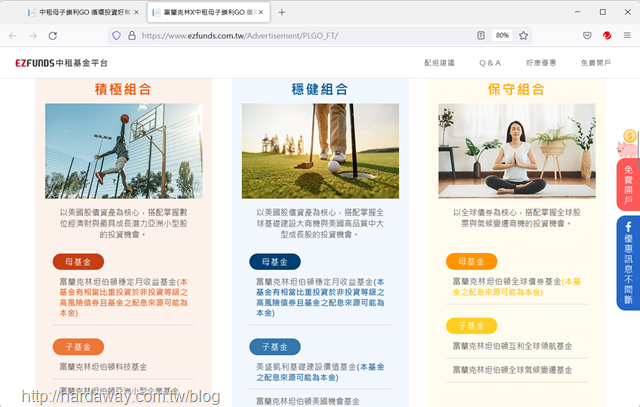Open the 免費開戶 navigation item

pyautogui.click(x=596, y=63)
